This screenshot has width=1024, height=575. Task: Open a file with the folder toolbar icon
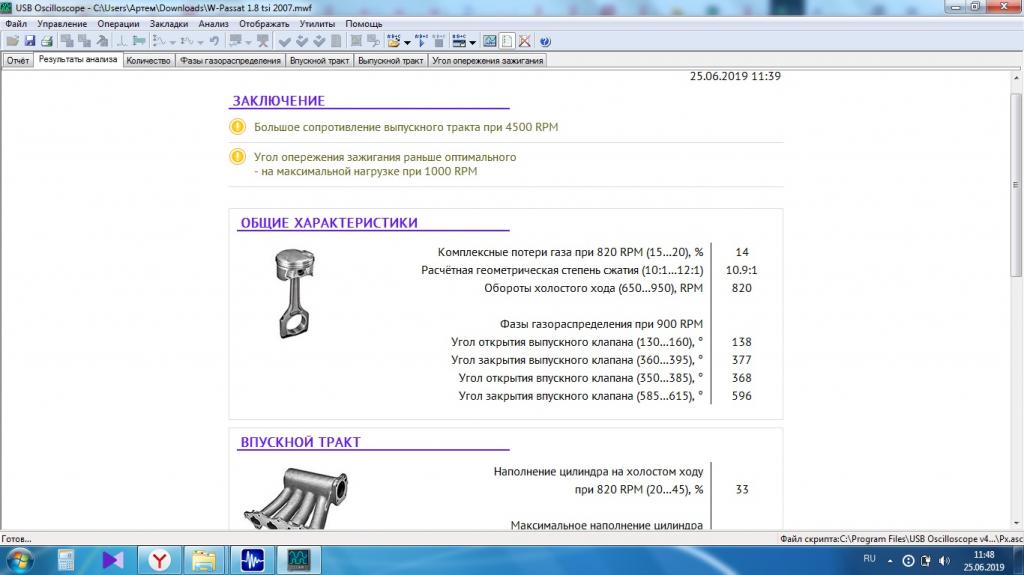point(12,41)
